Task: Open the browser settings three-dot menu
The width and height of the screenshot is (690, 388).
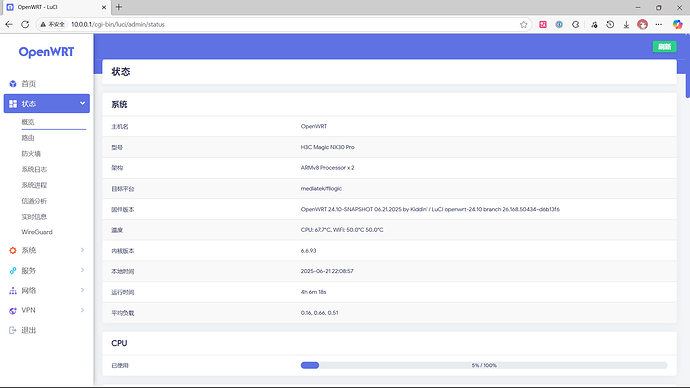Action: click(658, 25)
